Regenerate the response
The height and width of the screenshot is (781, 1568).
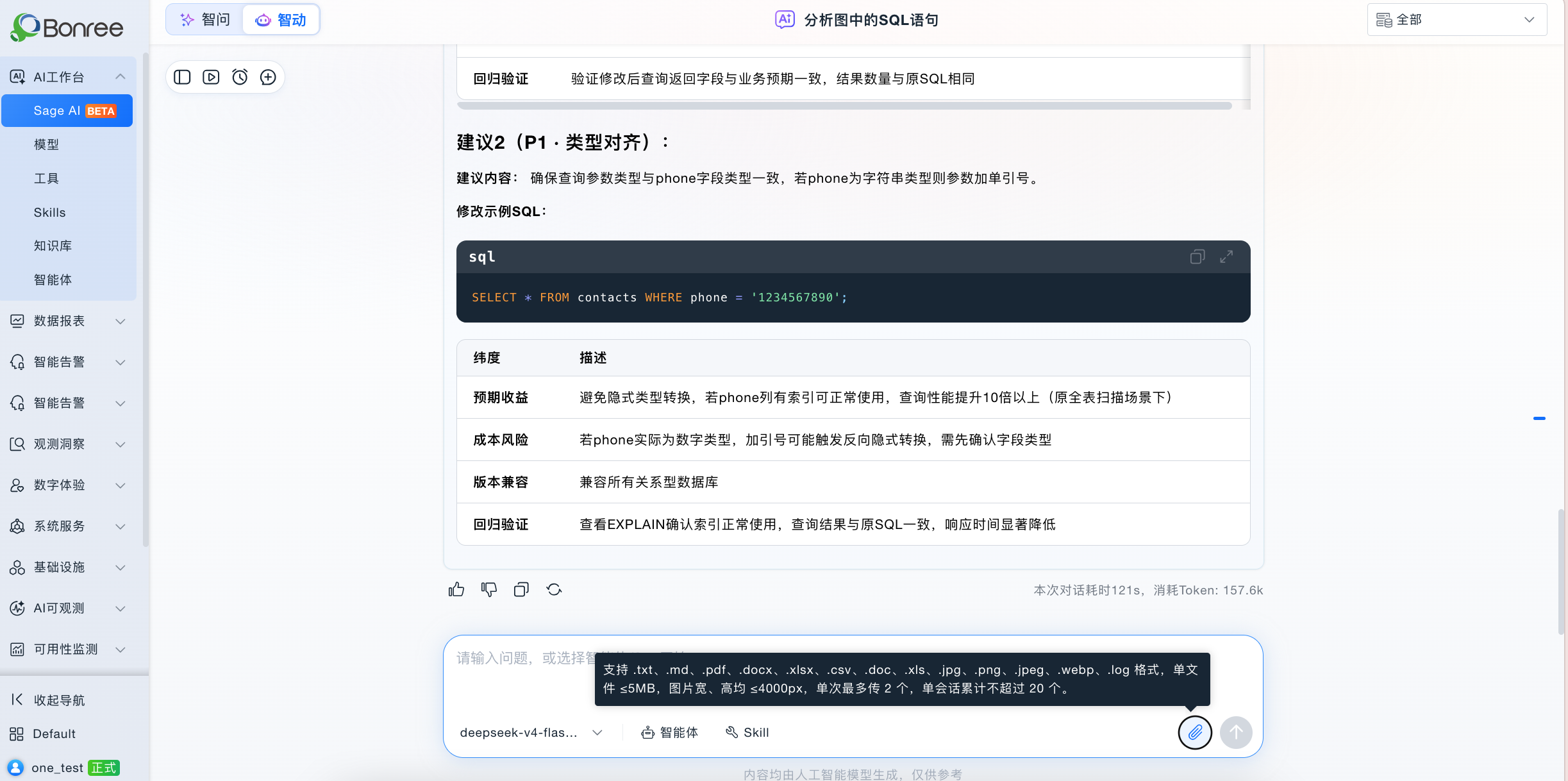tap(555, 589)
